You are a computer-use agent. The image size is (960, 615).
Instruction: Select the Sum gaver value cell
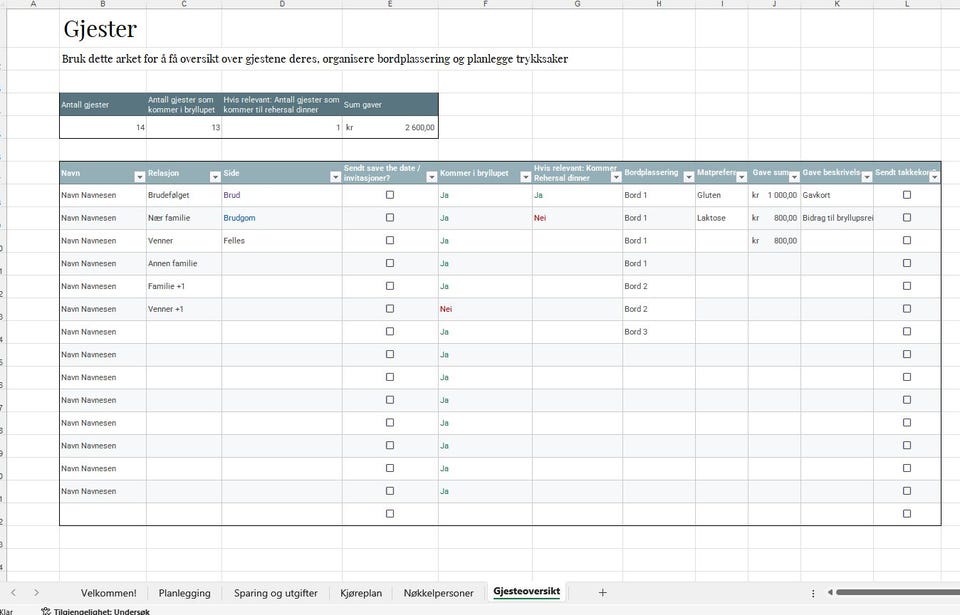pyautogui.click(x=390, y=127)
